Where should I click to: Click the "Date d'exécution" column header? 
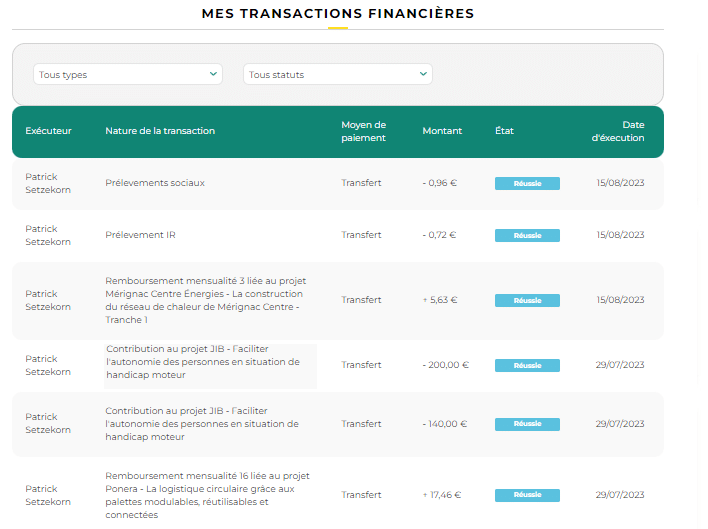point(618,131)
